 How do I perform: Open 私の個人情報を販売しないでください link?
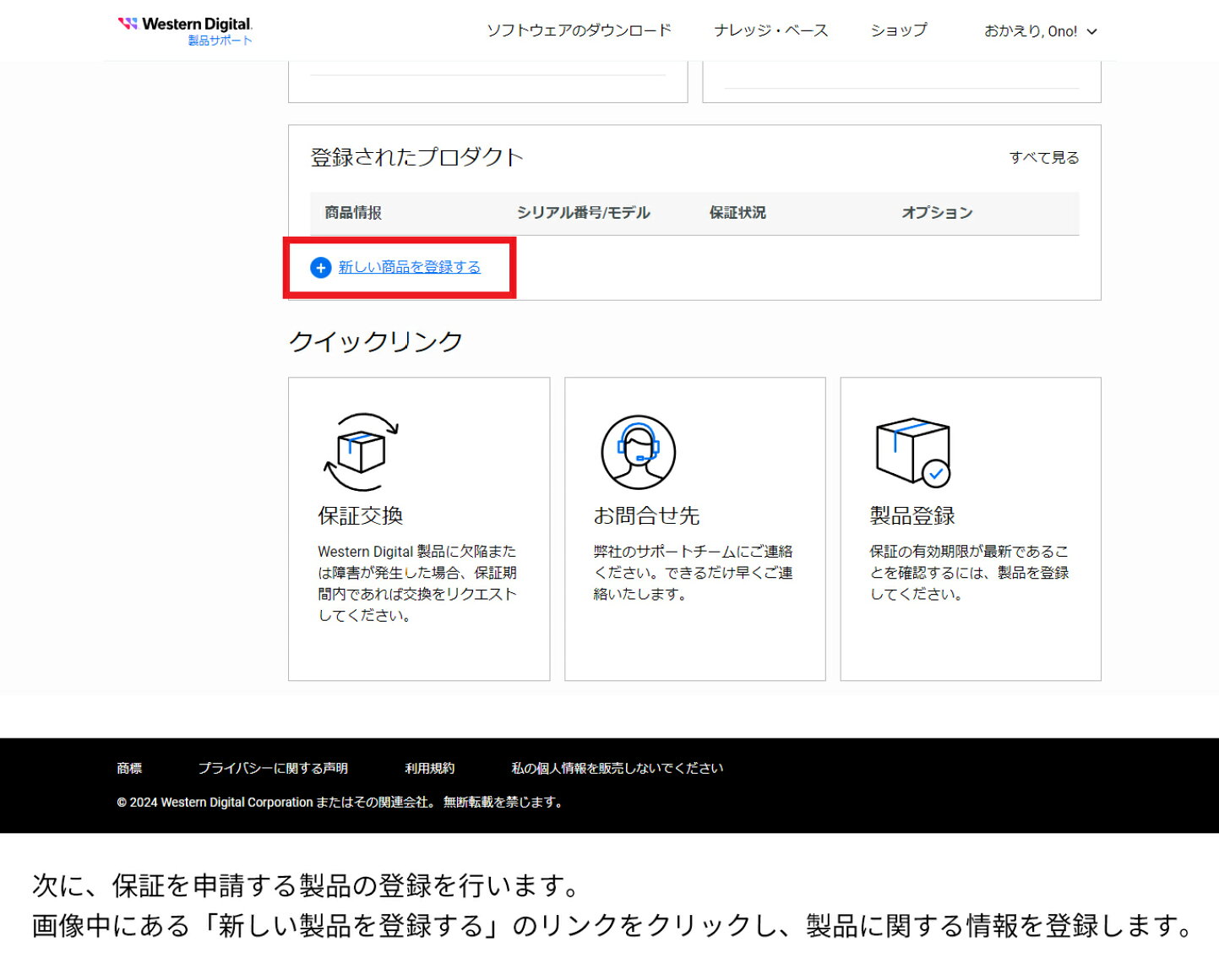point(617,768)
